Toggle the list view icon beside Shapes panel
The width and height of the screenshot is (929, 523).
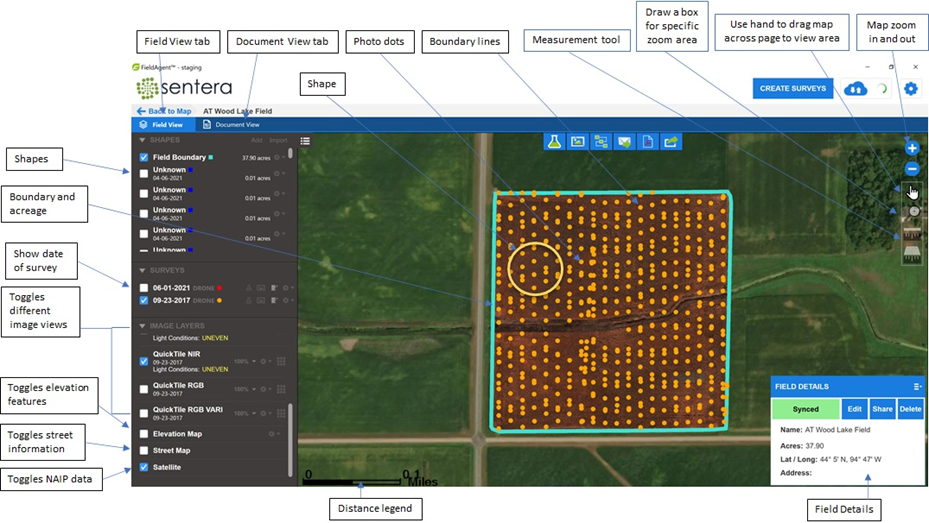305,141
